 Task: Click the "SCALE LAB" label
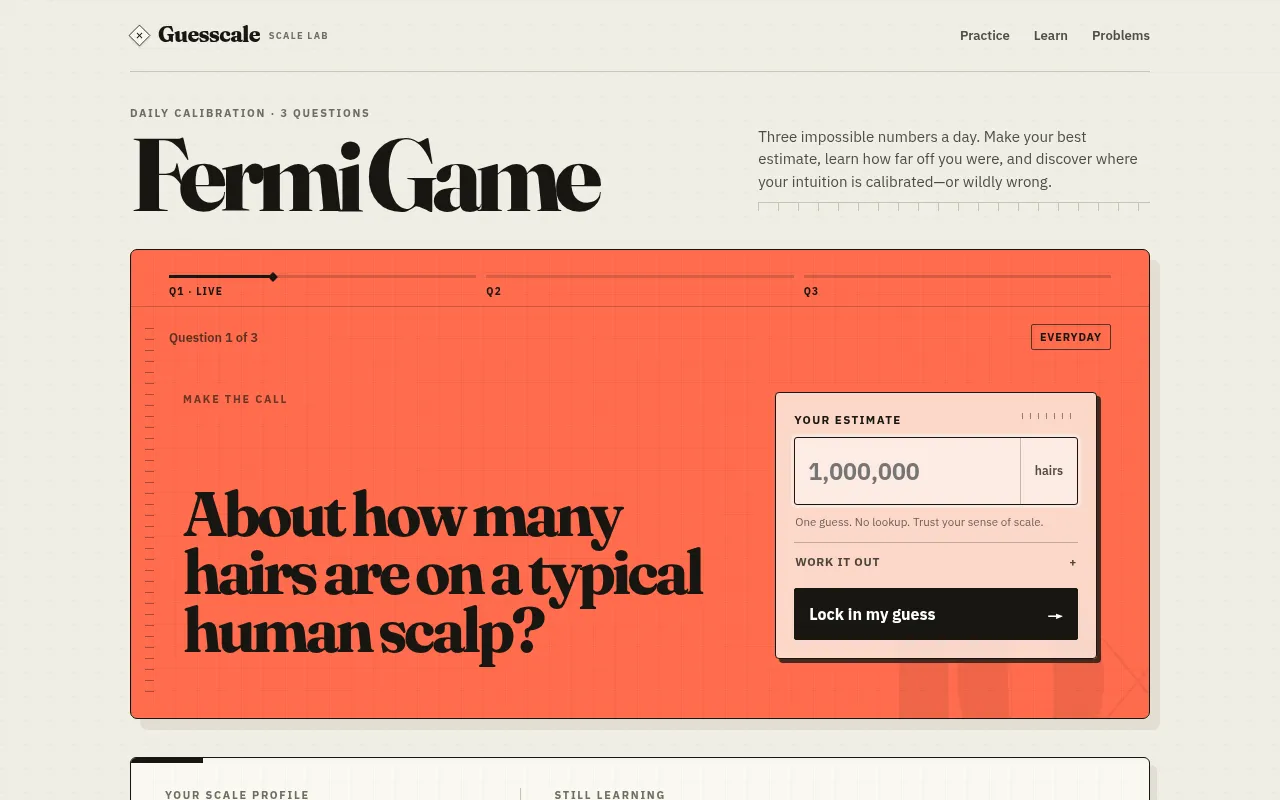point(298,36)
